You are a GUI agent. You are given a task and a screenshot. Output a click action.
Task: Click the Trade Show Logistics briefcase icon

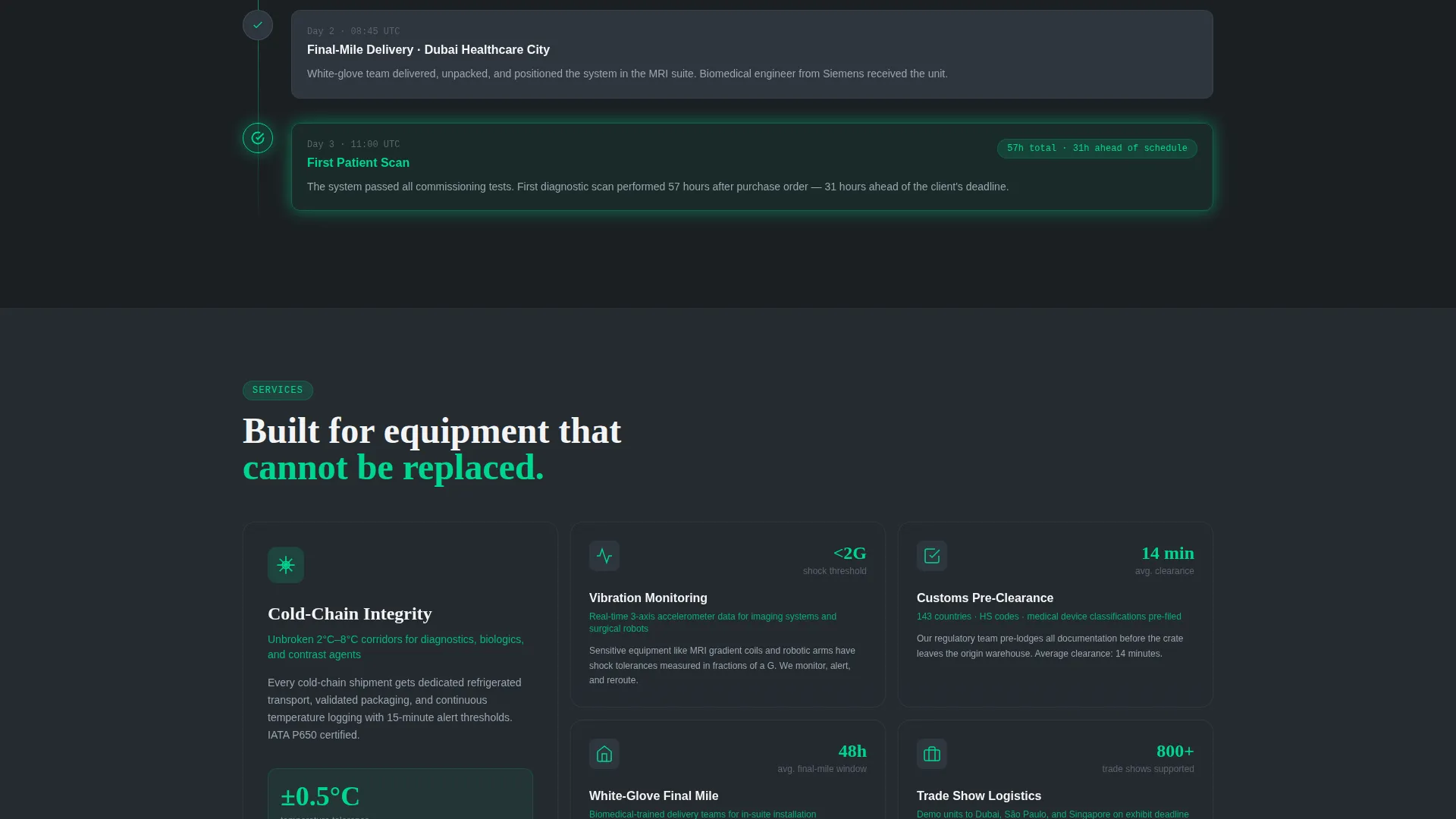(x=932, y=754)
